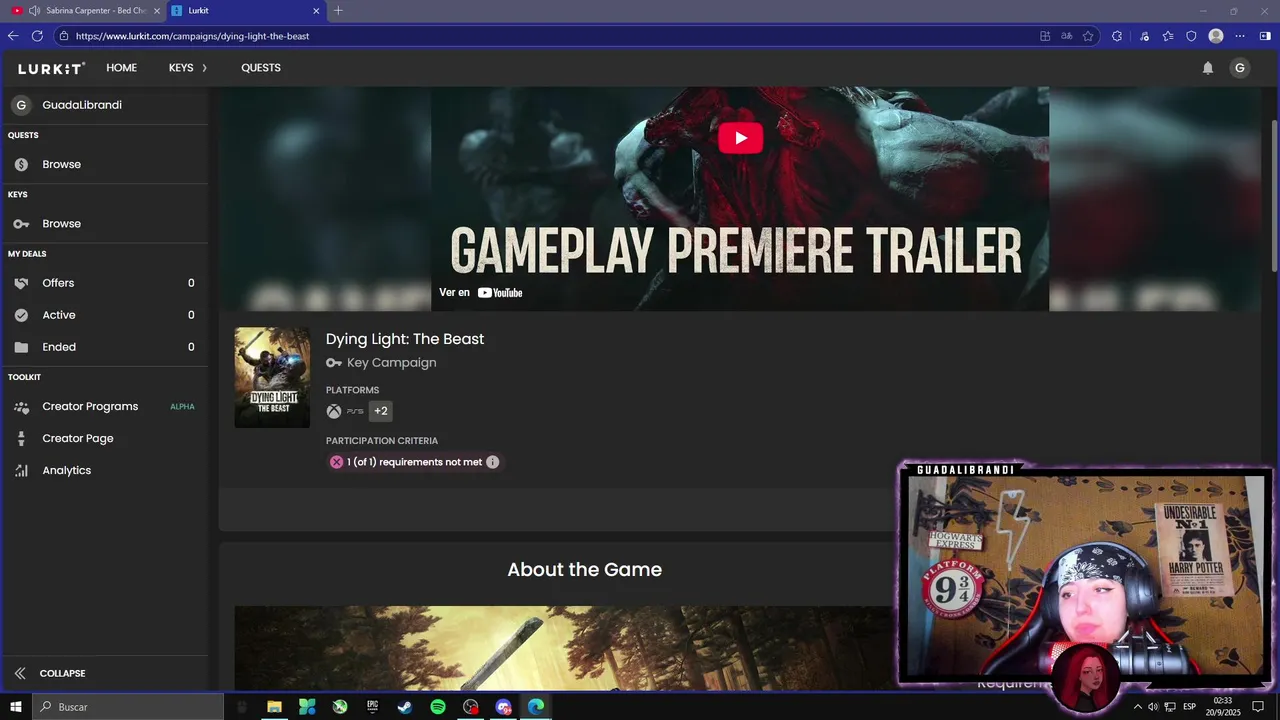Open Spotify from taskbar

(x=438, y=707)
